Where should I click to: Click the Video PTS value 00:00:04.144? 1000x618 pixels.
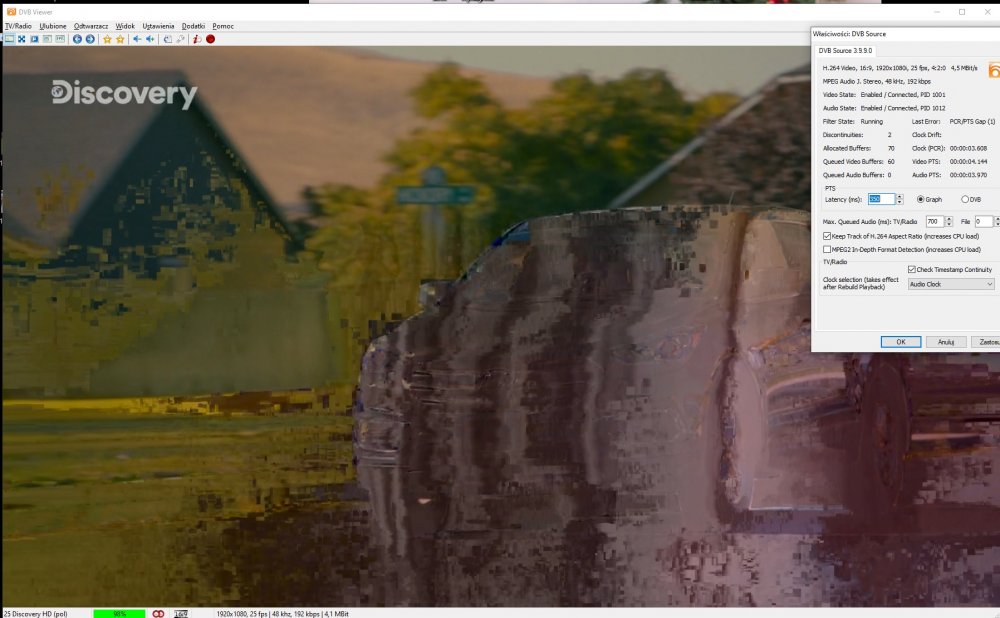pyautogui.click(x=968, y=161)
